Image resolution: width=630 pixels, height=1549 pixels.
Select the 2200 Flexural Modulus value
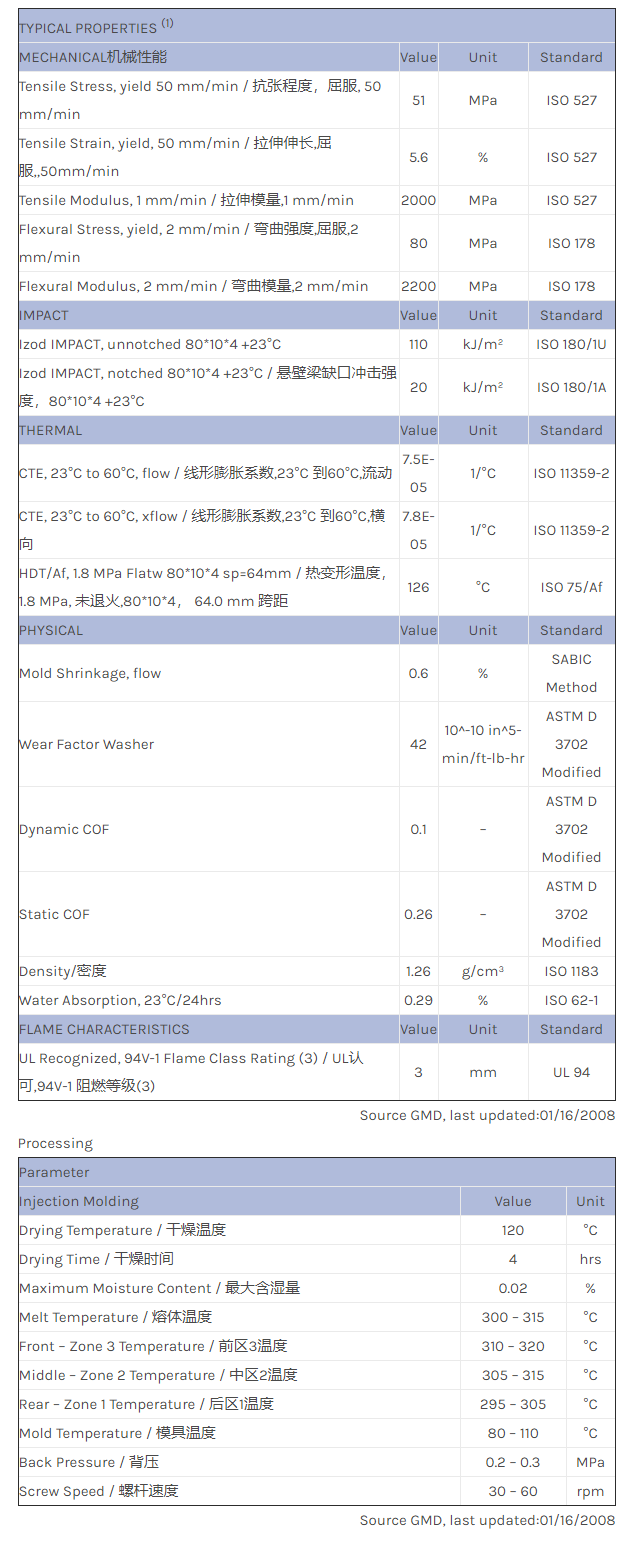(x=418, y=286)
